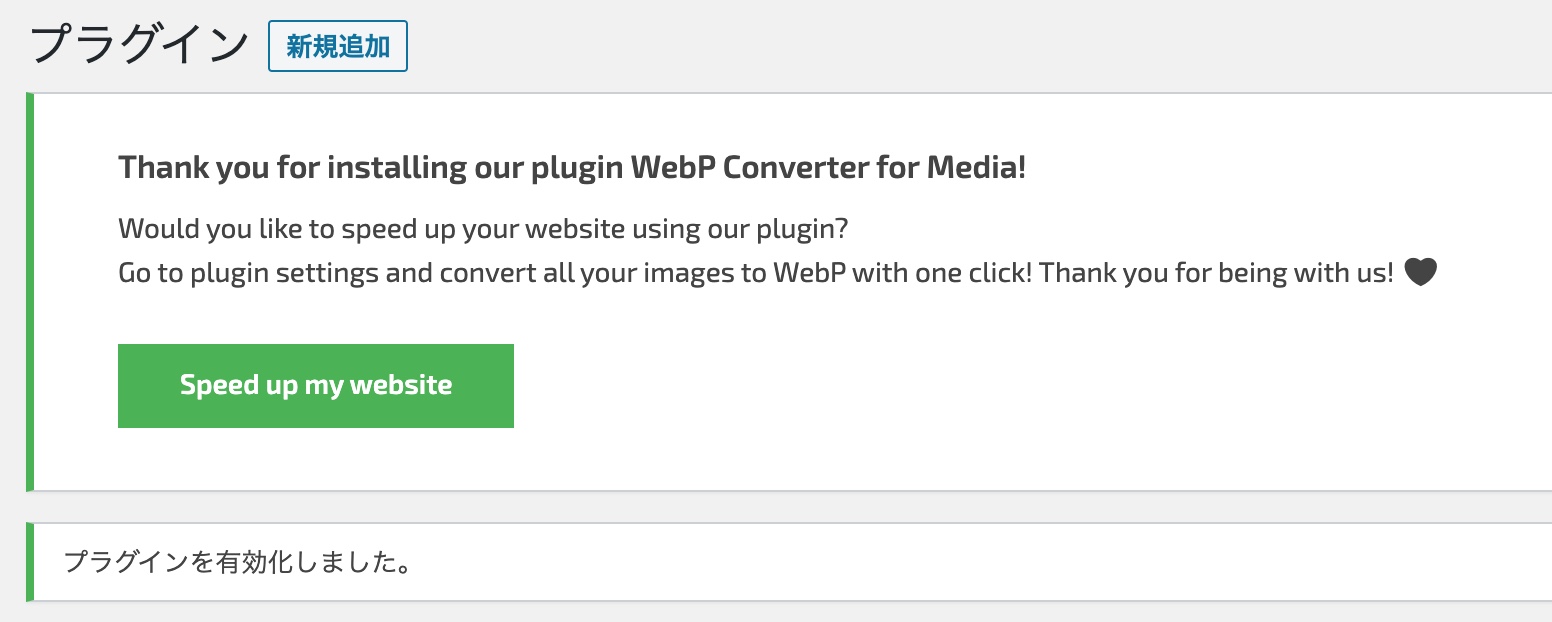Click white space below Speed up my website button
1552x622 pixels.
(x=316, y=460)
